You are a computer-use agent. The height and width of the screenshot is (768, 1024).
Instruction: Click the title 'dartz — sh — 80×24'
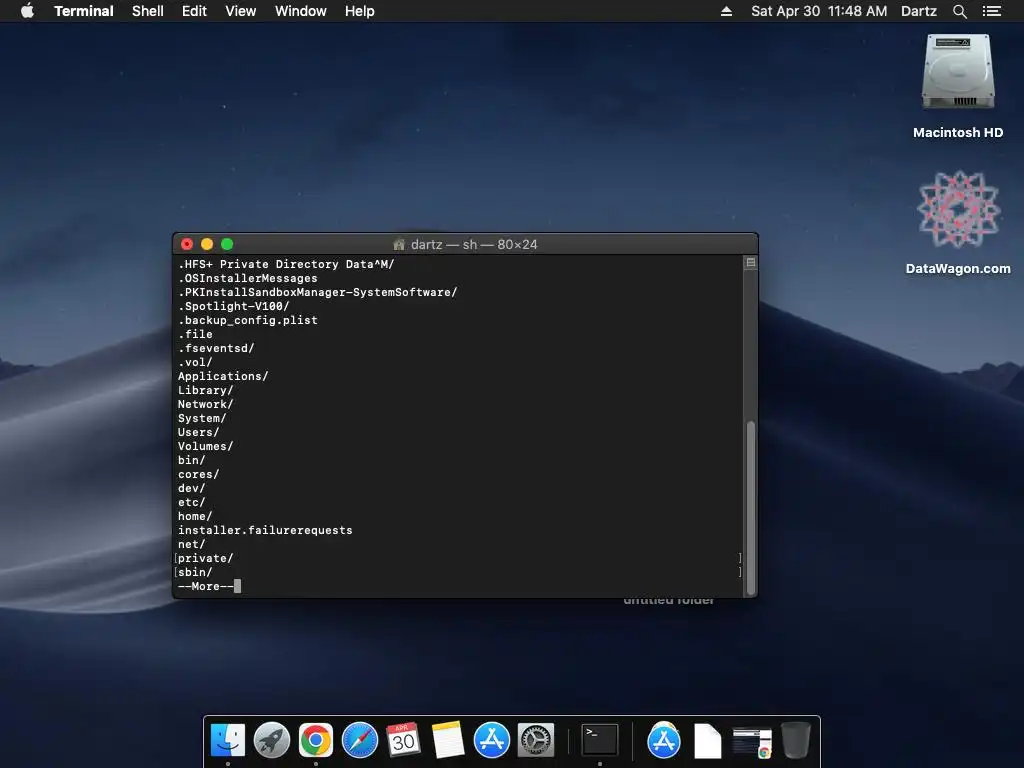[x=474, y=244]
